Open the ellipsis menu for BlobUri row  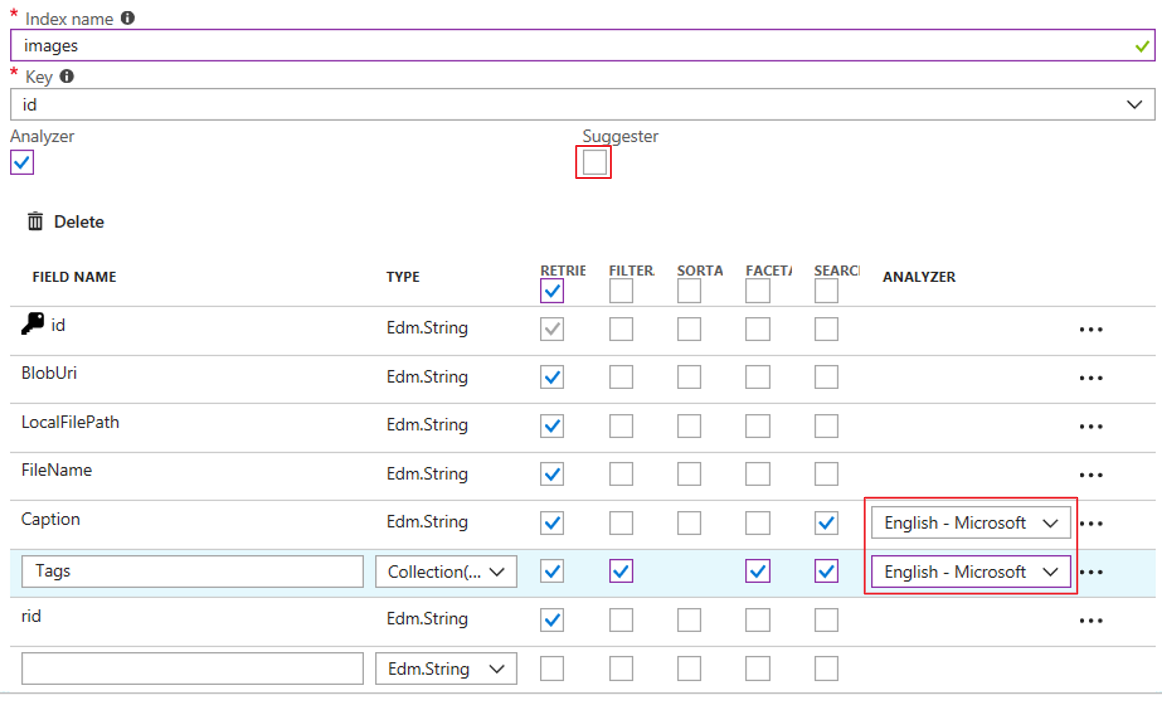(x=1090, y=378)
